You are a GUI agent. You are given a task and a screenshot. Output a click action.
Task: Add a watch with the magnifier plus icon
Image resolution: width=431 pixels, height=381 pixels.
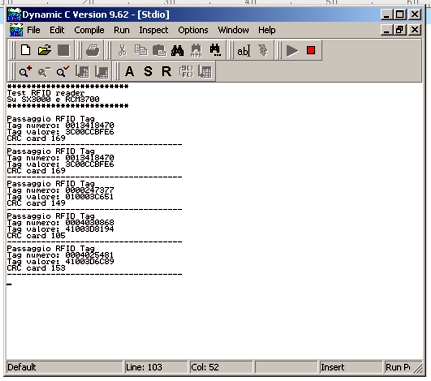pyautogui.click(x=25, y=71)
